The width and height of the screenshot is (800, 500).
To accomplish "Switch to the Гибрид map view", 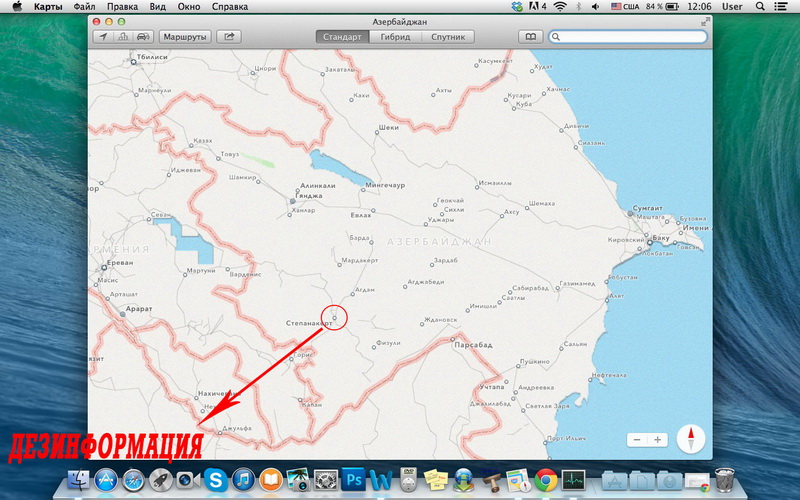I will coord(395,37).
